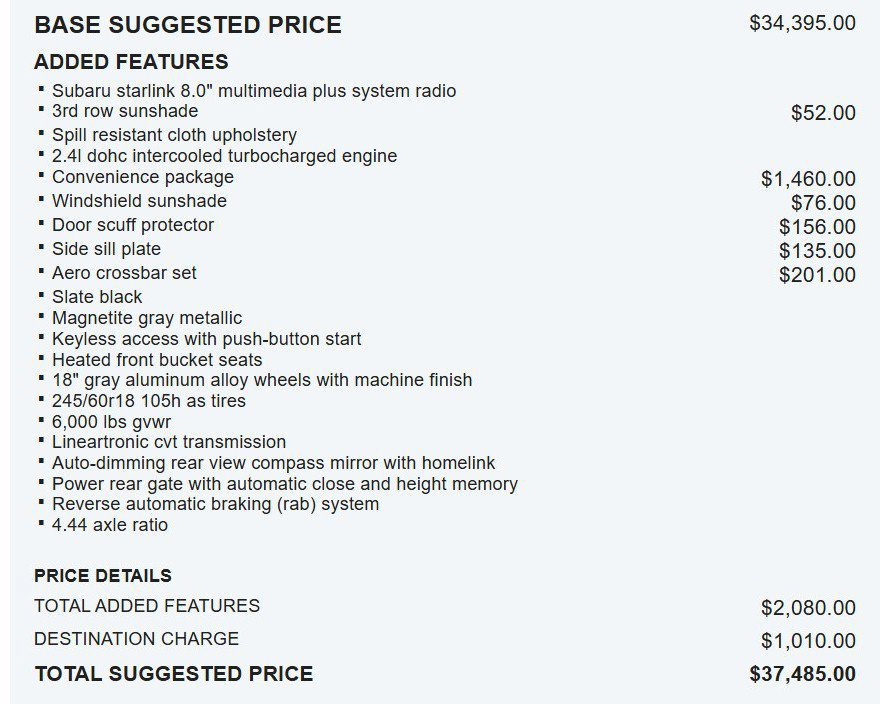884x704 pixels.
Task: Select the $2,080.00 total added features
Action: (x=808, y=608)
